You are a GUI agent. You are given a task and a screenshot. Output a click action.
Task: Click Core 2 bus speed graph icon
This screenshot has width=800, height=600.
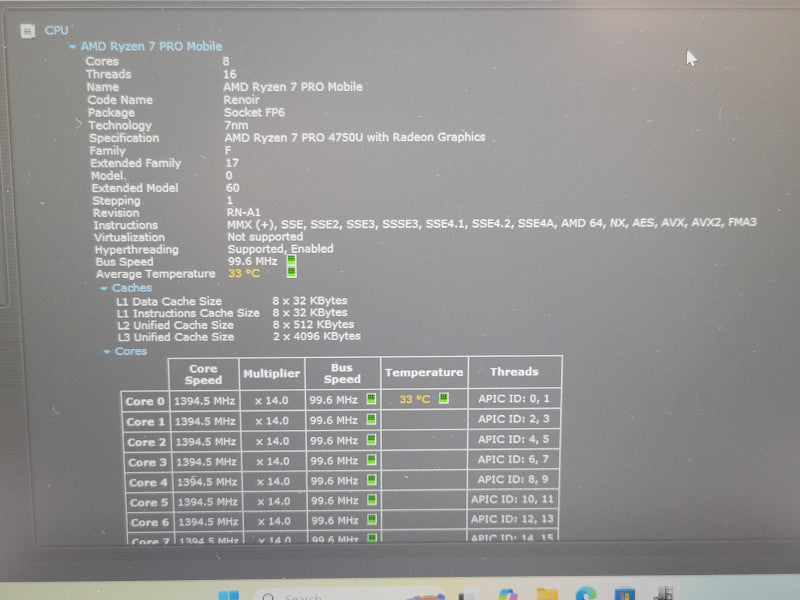coord(371,439)
